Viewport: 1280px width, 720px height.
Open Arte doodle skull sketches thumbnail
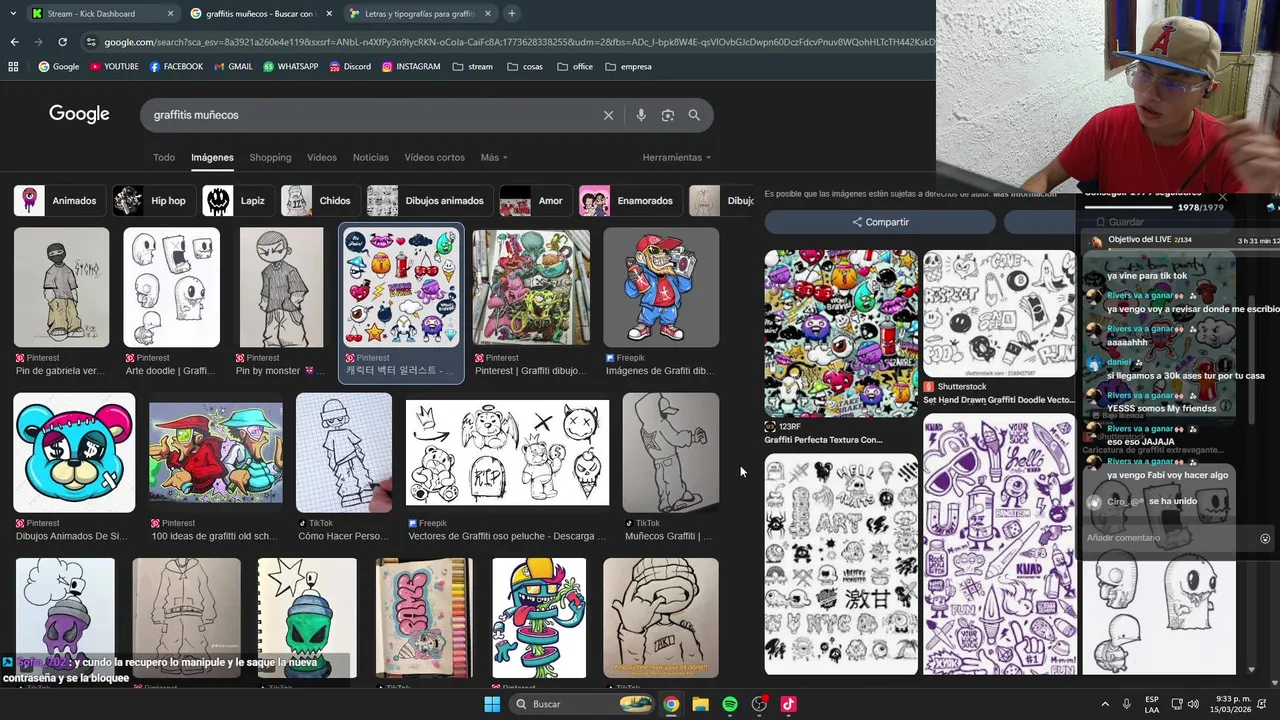[x=171, y=287]
